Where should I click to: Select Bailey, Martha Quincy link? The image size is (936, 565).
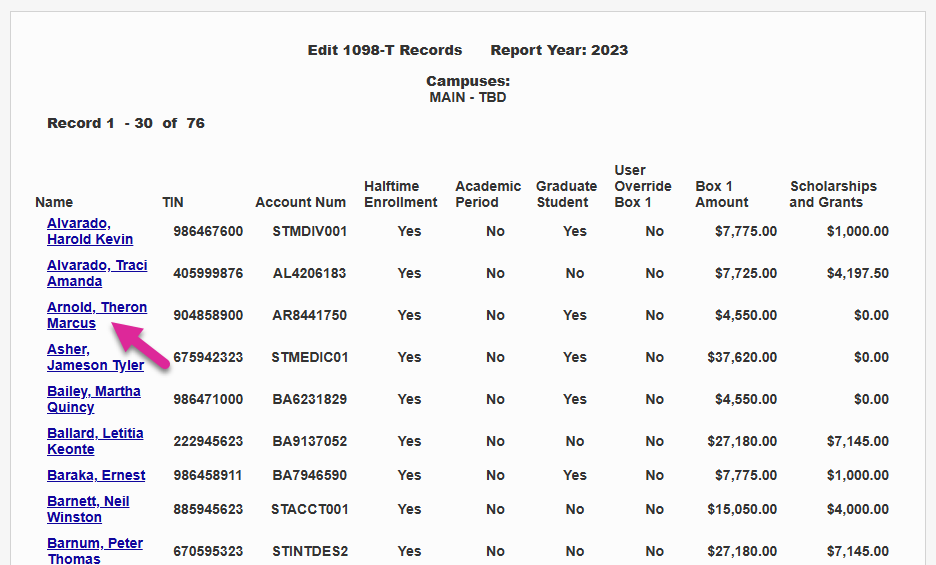pyautogui.click(x=93, y=399)
